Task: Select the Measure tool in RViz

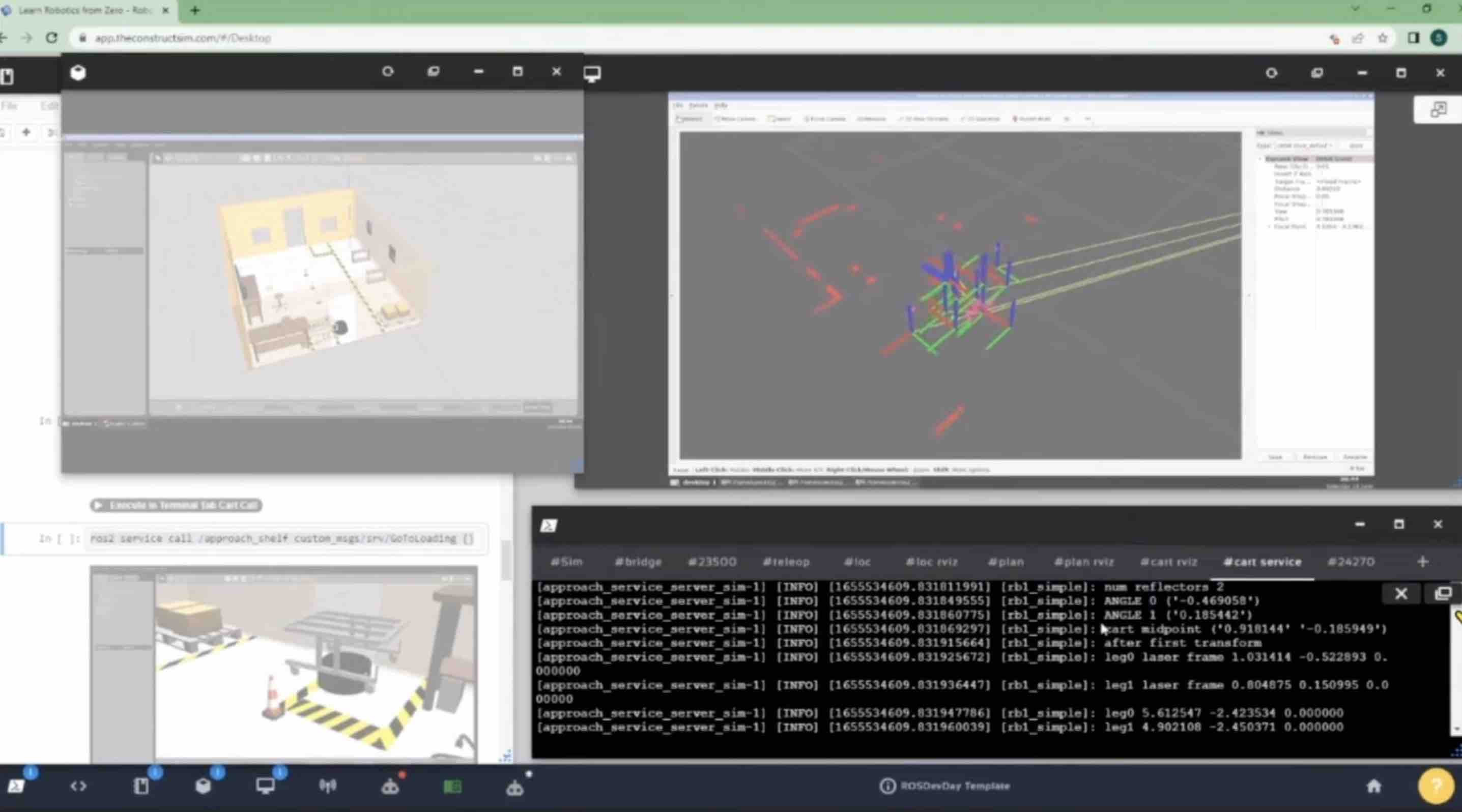Action: [x=871, y=119]
